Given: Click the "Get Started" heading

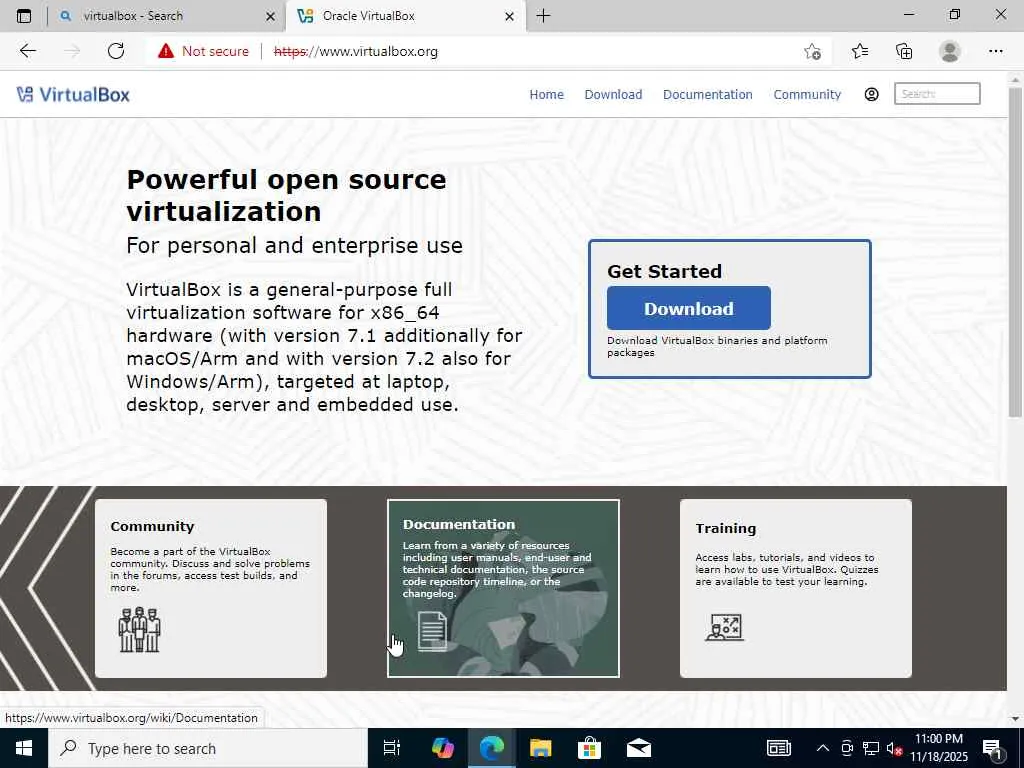Looking at the screenshot, I should (x=664, y=271).
